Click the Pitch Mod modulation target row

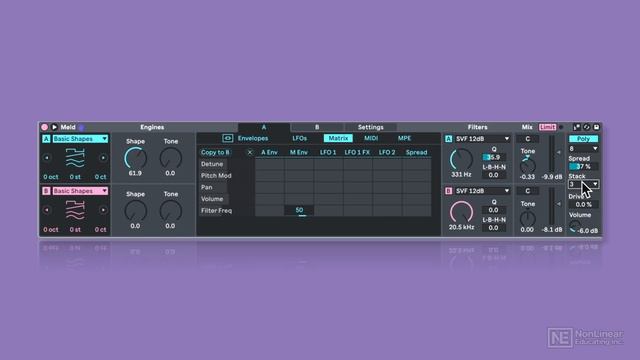coord(216,176)
